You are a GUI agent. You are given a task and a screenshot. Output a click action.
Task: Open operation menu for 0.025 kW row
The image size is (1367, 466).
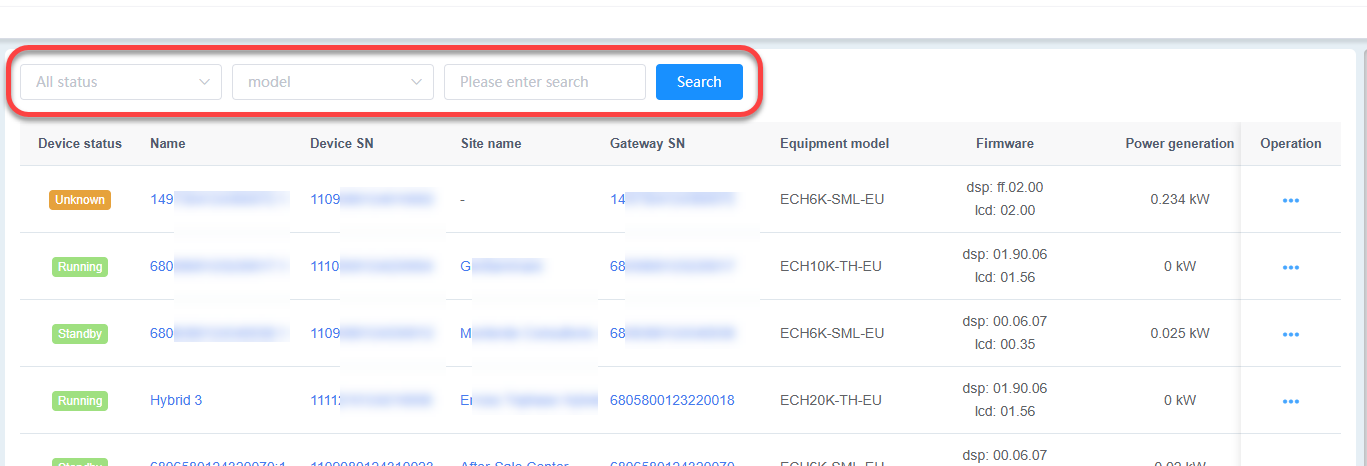coord(1291,334)
